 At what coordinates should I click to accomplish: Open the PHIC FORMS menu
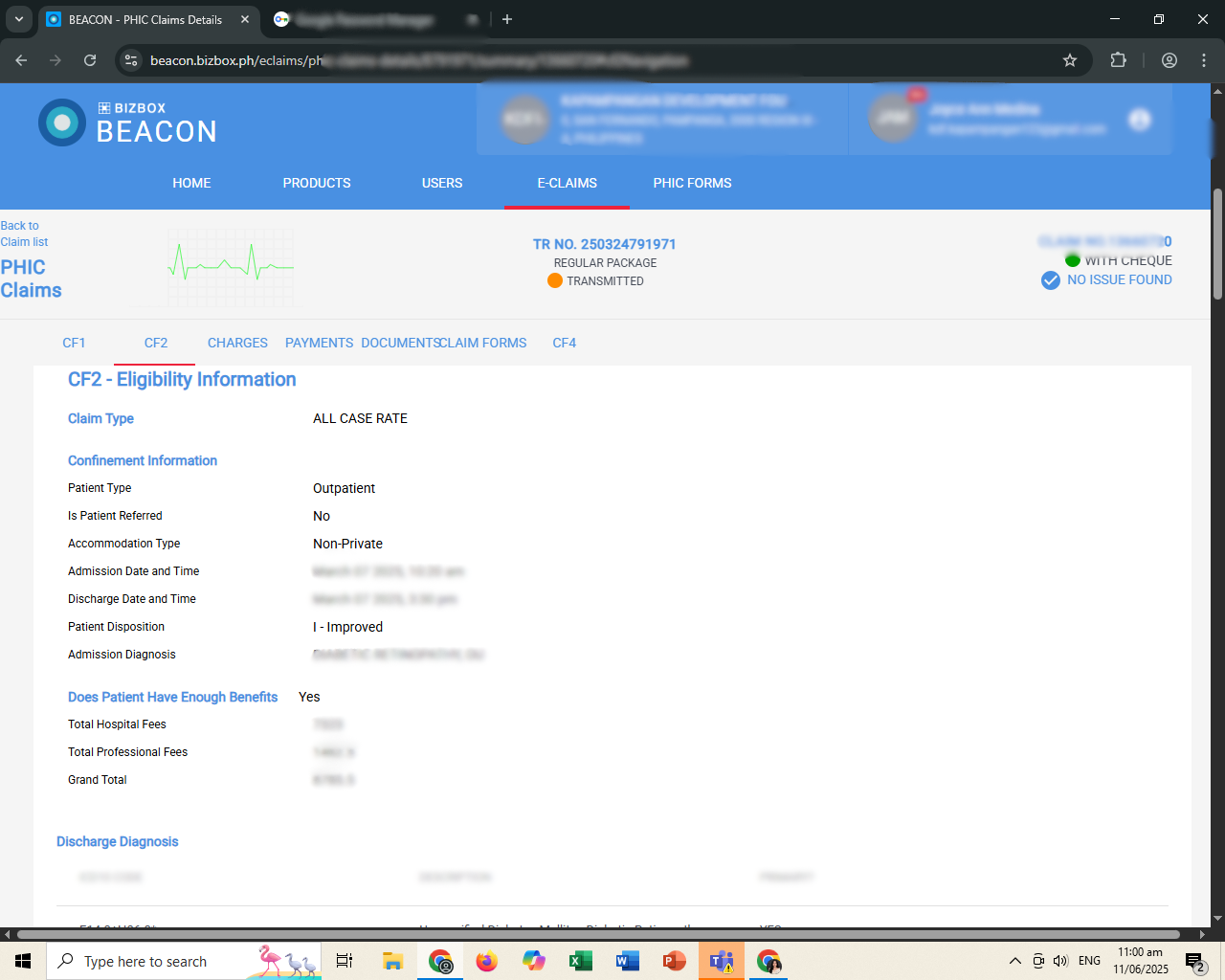click(x=693, y=183)
